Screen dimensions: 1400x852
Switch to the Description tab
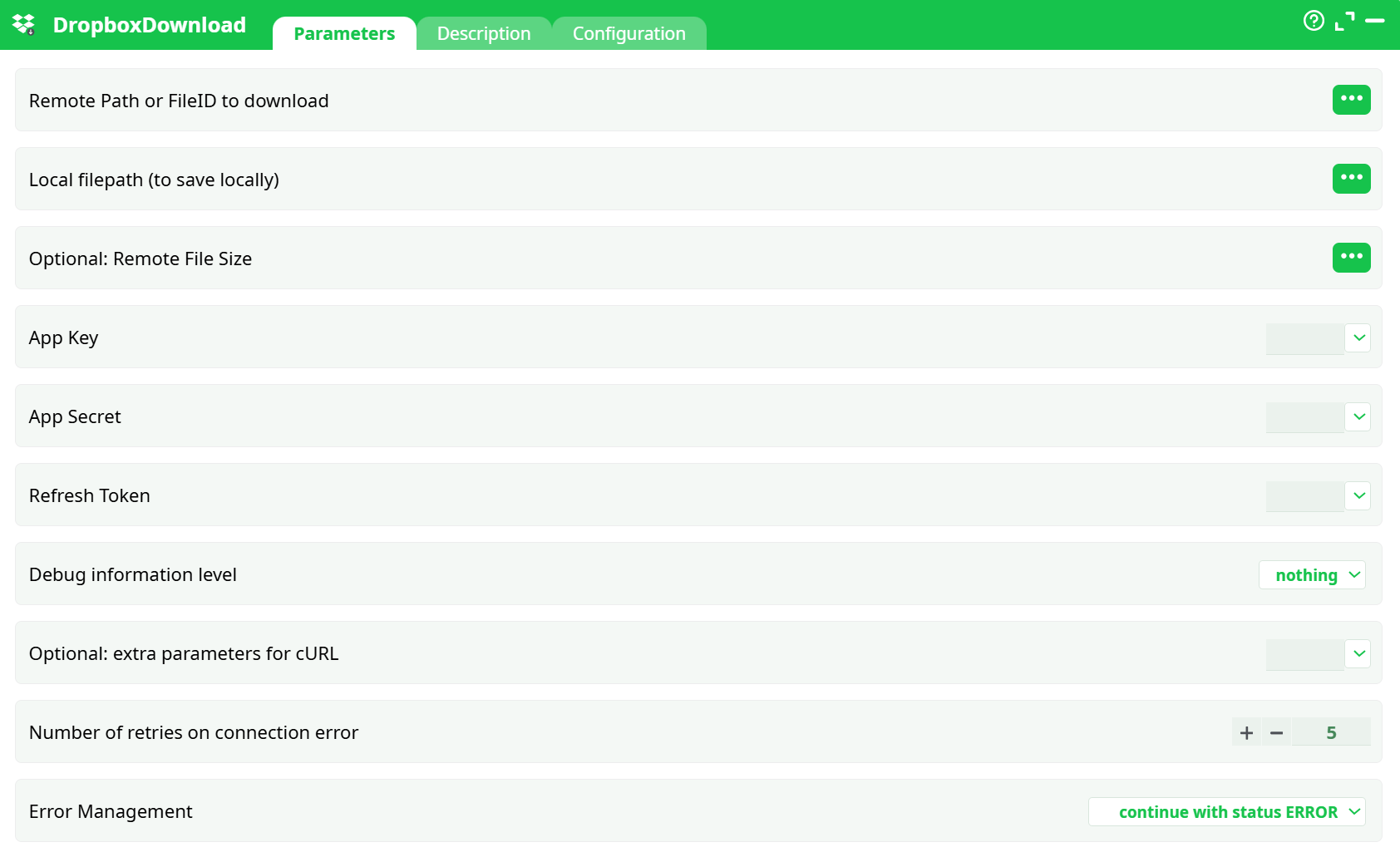coord(484,33)
